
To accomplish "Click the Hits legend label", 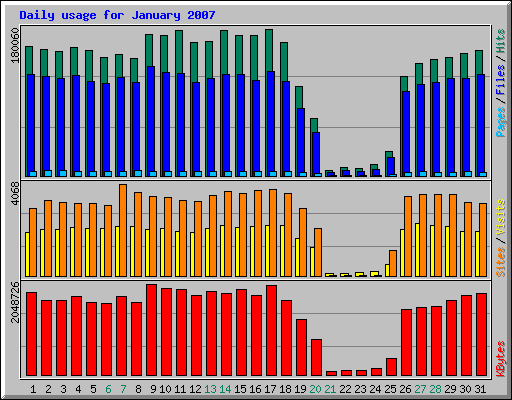I will (501, 41).
